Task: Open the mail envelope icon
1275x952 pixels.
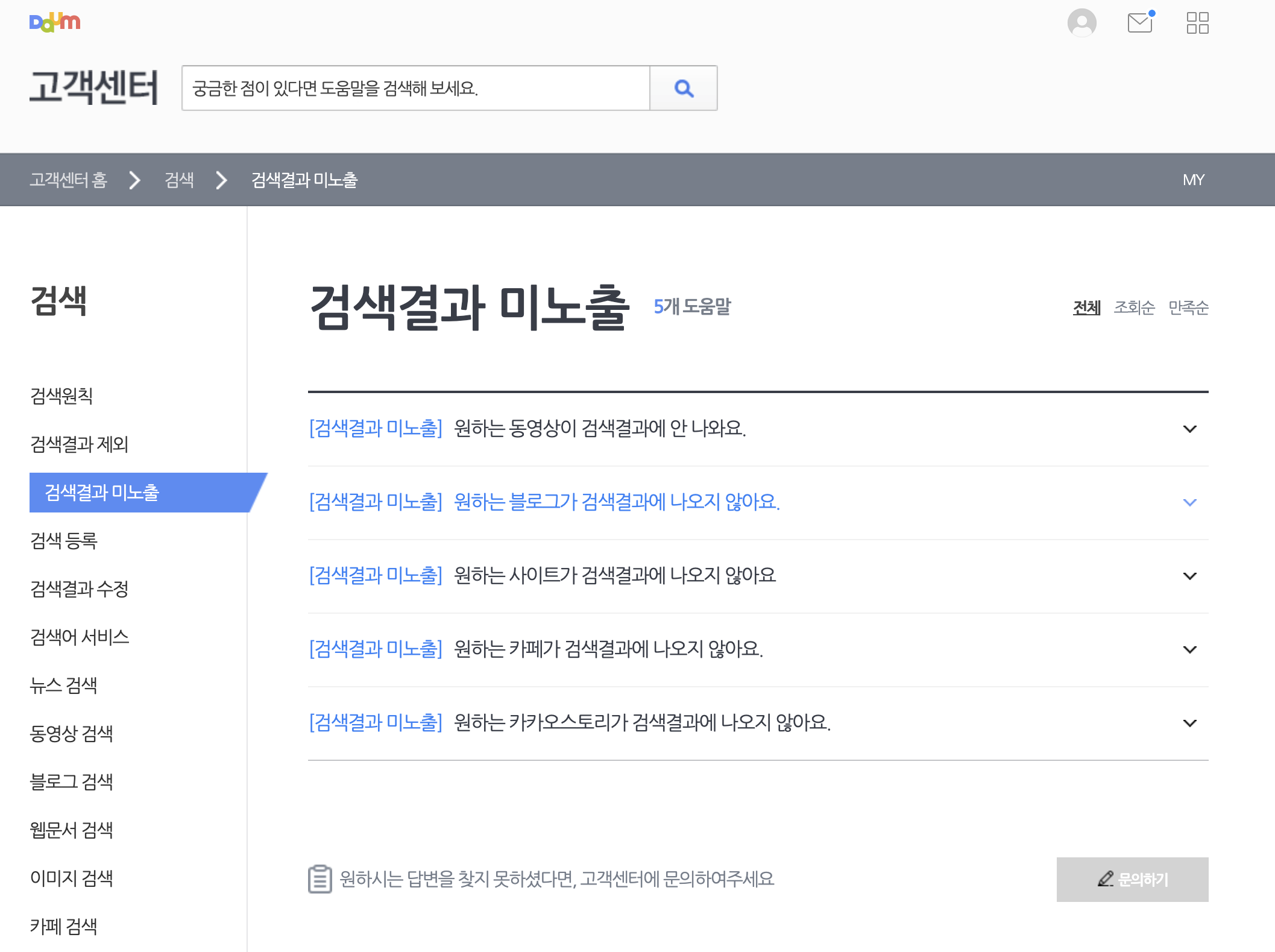Action: coord(1140,23)
